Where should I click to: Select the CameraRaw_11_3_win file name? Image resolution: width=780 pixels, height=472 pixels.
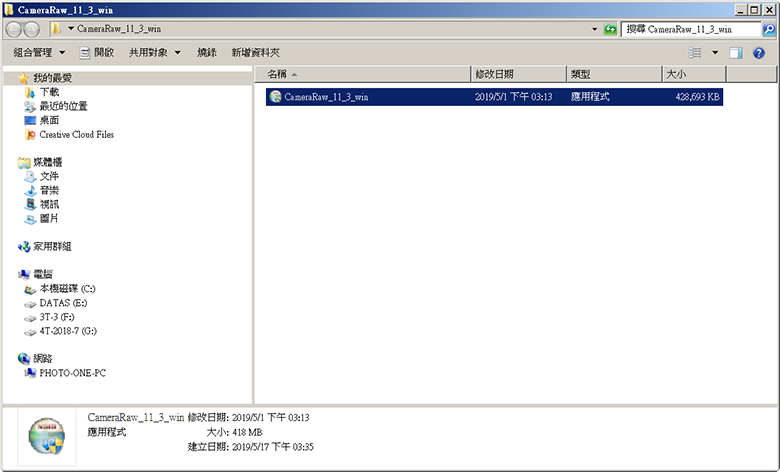pyautogui.click(x=326, y=97)
